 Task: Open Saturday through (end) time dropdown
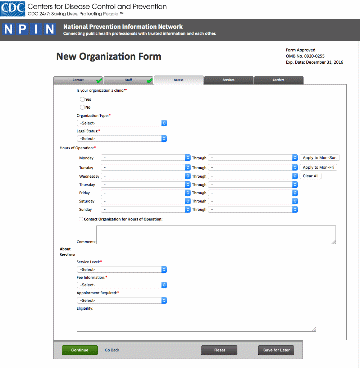pos(253,201)
